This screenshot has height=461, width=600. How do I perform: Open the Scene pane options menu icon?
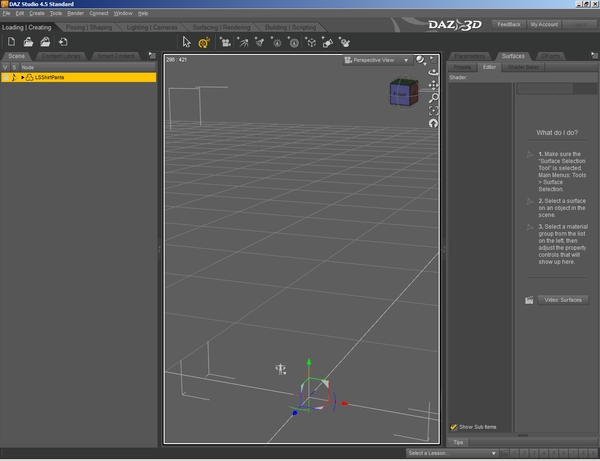pos(152,55)
